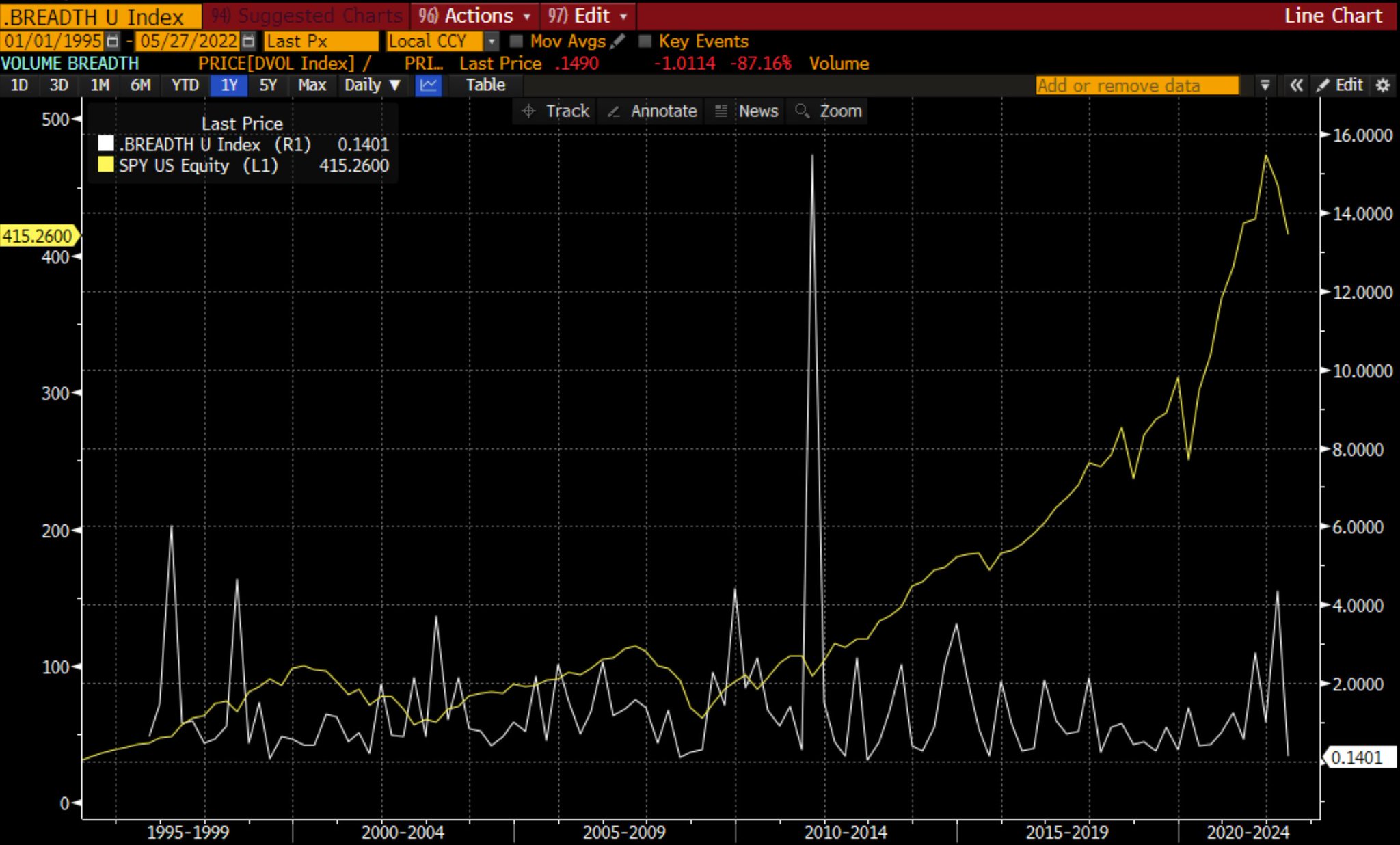The image size is (1400, 845).
Task: Open the Annotate drawing tool
Action: (652, 111)
